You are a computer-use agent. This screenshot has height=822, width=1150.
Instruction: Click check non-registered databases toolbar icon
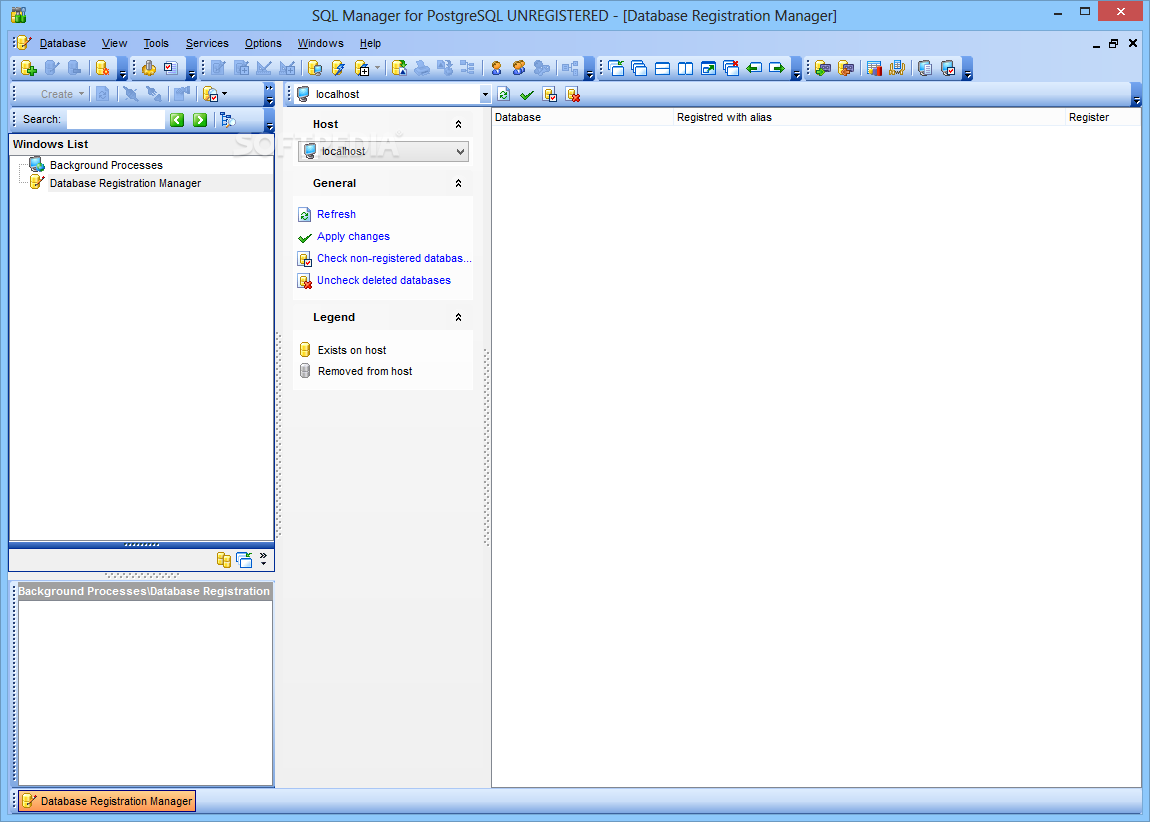[550, 95]
